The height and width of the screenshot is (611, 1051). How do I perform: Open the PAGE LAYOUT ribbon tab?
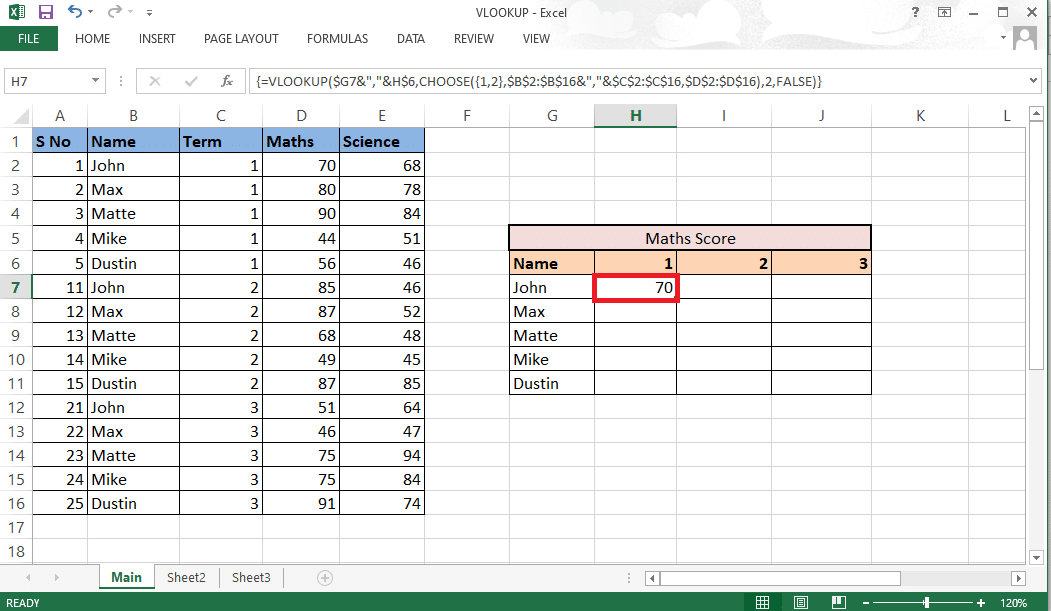(241, 39)
